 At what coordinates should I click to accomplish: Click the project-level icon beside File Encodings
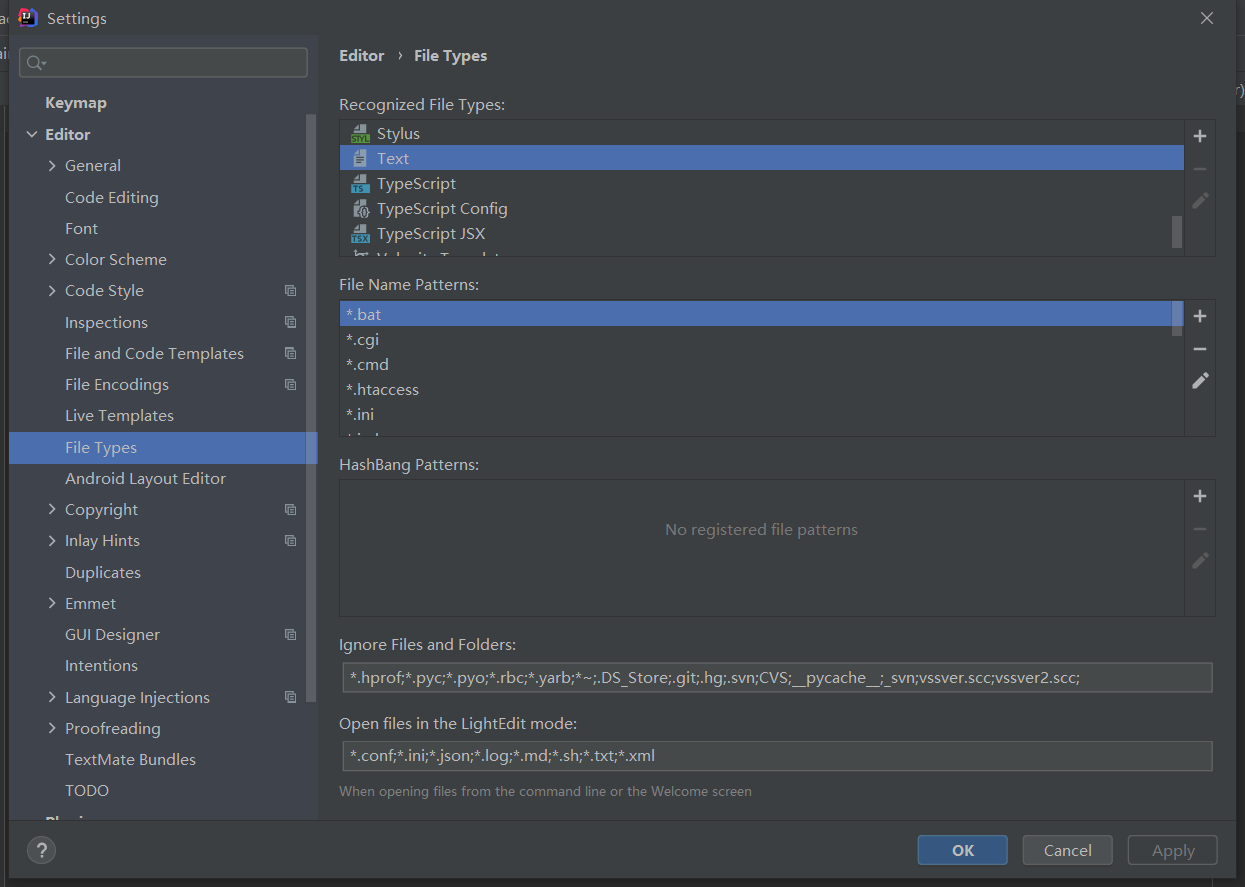[x=290, y=385]
